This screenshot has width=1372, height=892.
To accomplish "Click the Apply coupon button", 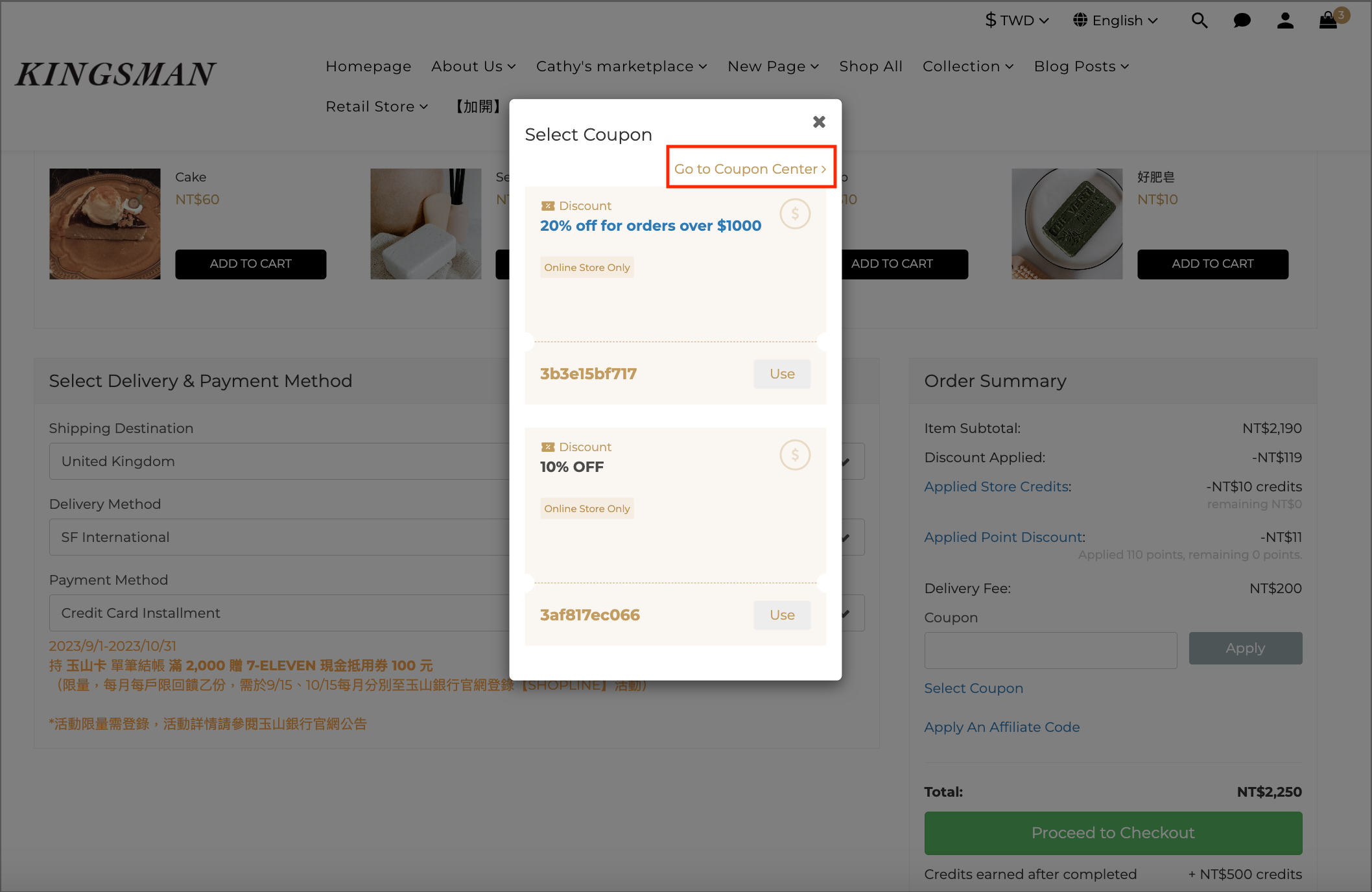I will pyautogui.click(x=1245, y=648).
